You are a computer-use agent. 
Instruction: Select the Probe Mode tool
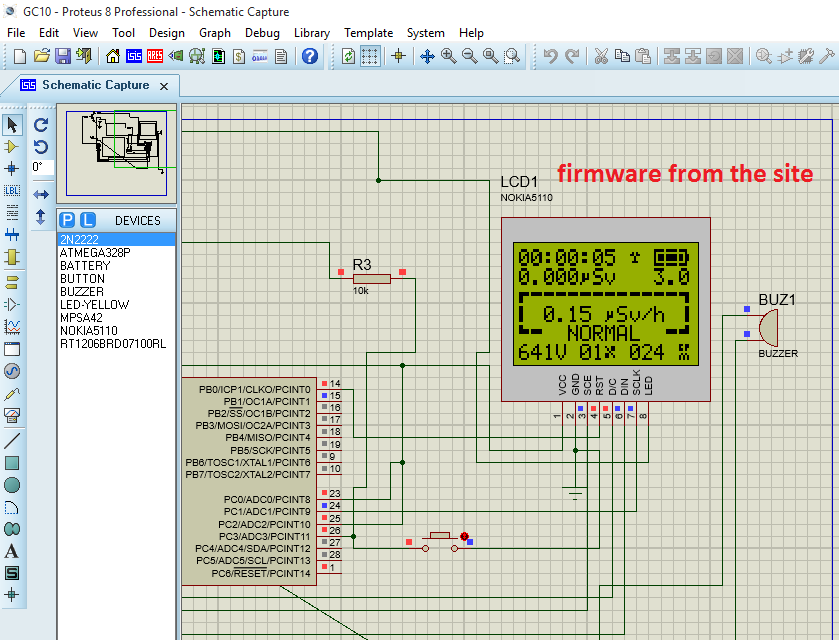pos(12,393)
